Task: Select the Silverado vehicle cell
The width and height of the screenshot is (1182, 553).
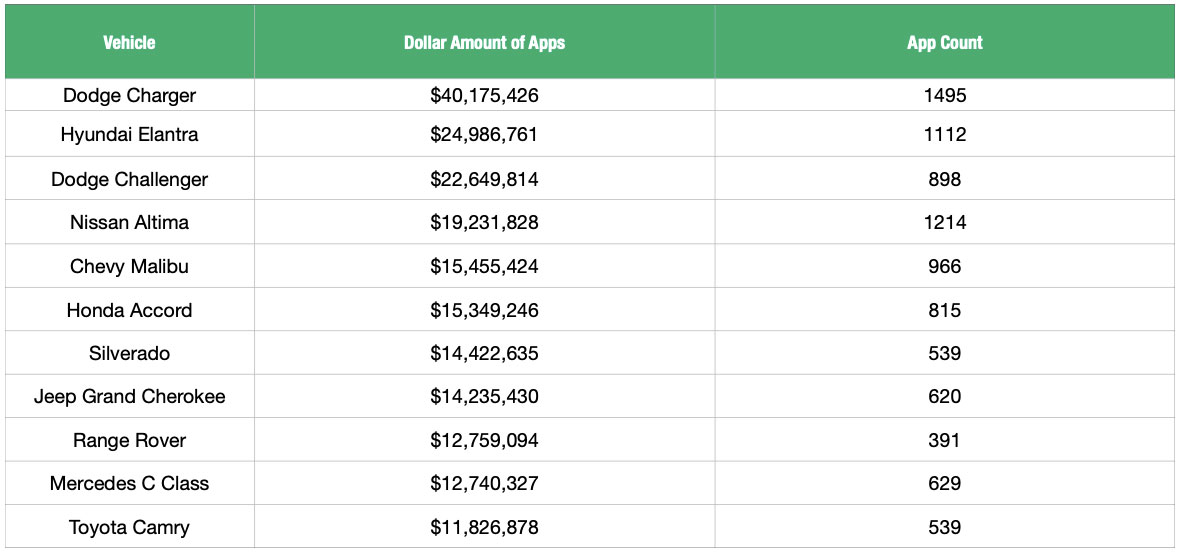Action: point(129,353)
